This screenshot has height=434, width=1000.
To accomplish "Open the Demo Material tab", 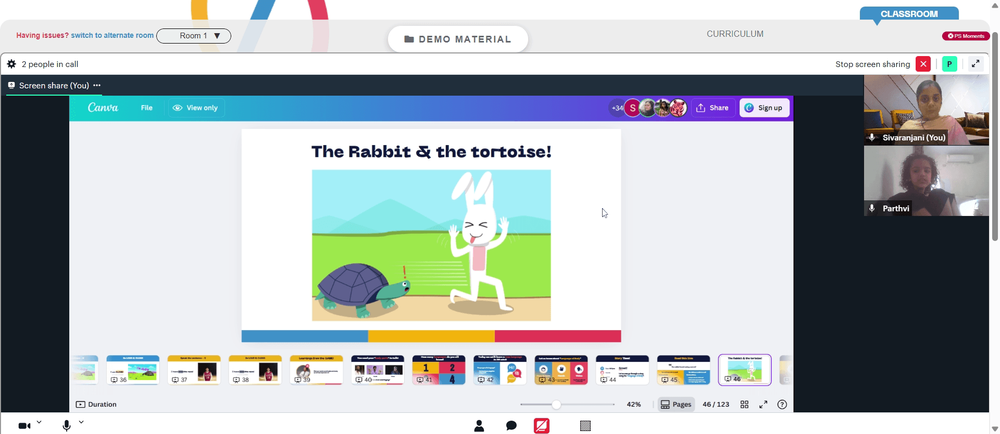I will click(x=458, y=39).
